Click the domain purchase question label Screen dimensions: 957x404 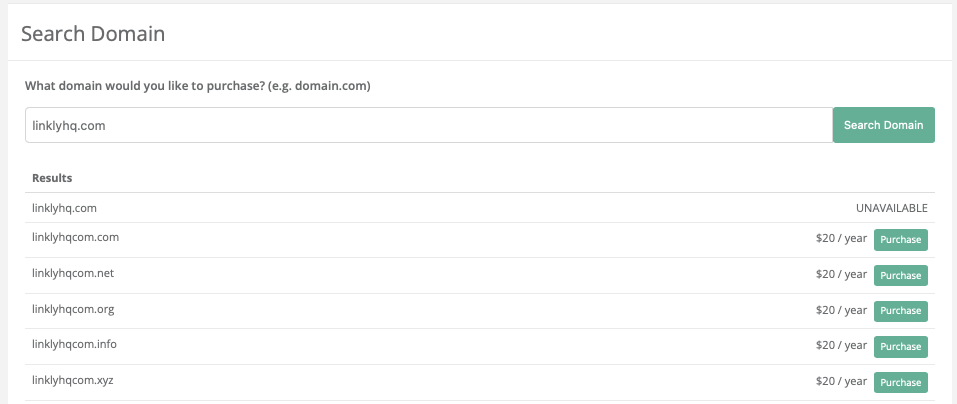[x=198, y=86]
